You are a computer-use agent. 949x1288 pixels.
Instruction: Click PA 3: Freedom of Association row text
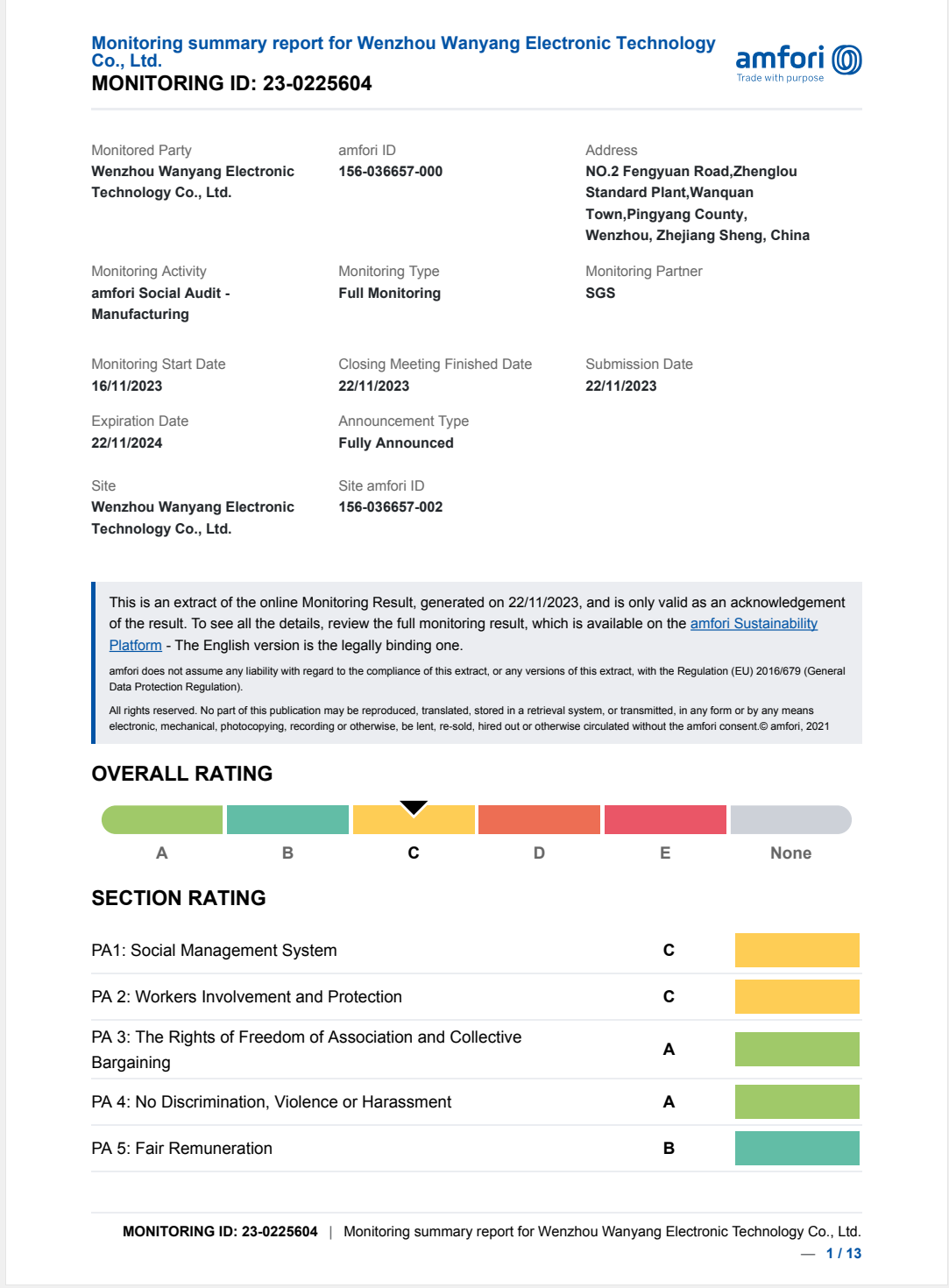[x=307, y=1050]
